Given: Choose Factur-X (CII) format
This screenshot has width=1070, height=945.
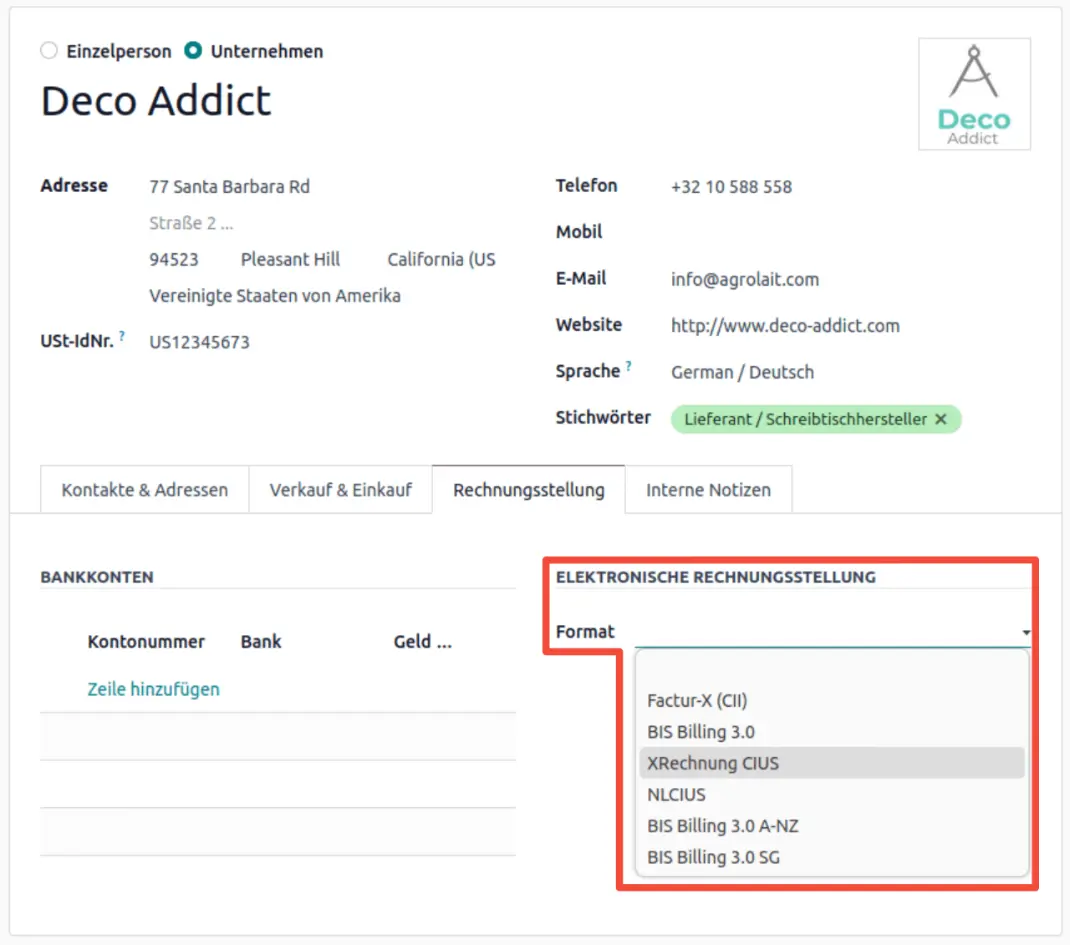Looking at the screenshot, I should point(832,701).
